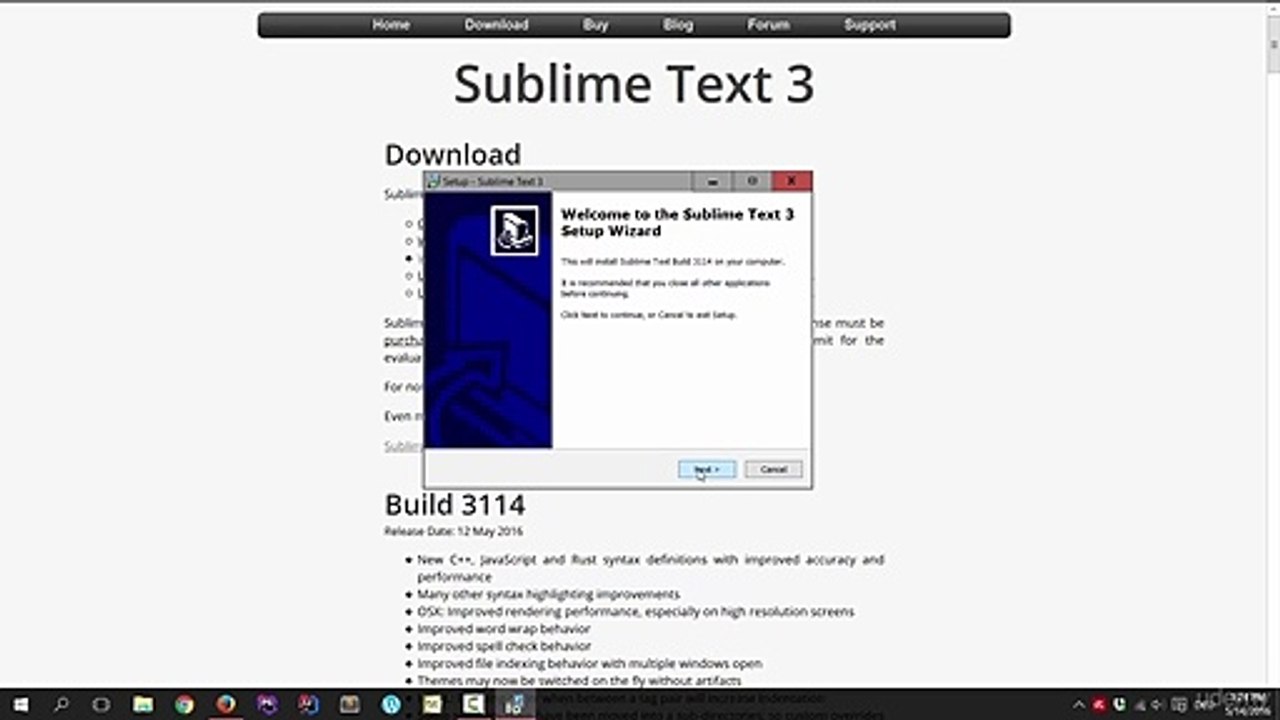Launch Google Chrome from the taskbar
Viewport: 1280px width, 720px height.
pyautogui.click(x=184, y=705)
